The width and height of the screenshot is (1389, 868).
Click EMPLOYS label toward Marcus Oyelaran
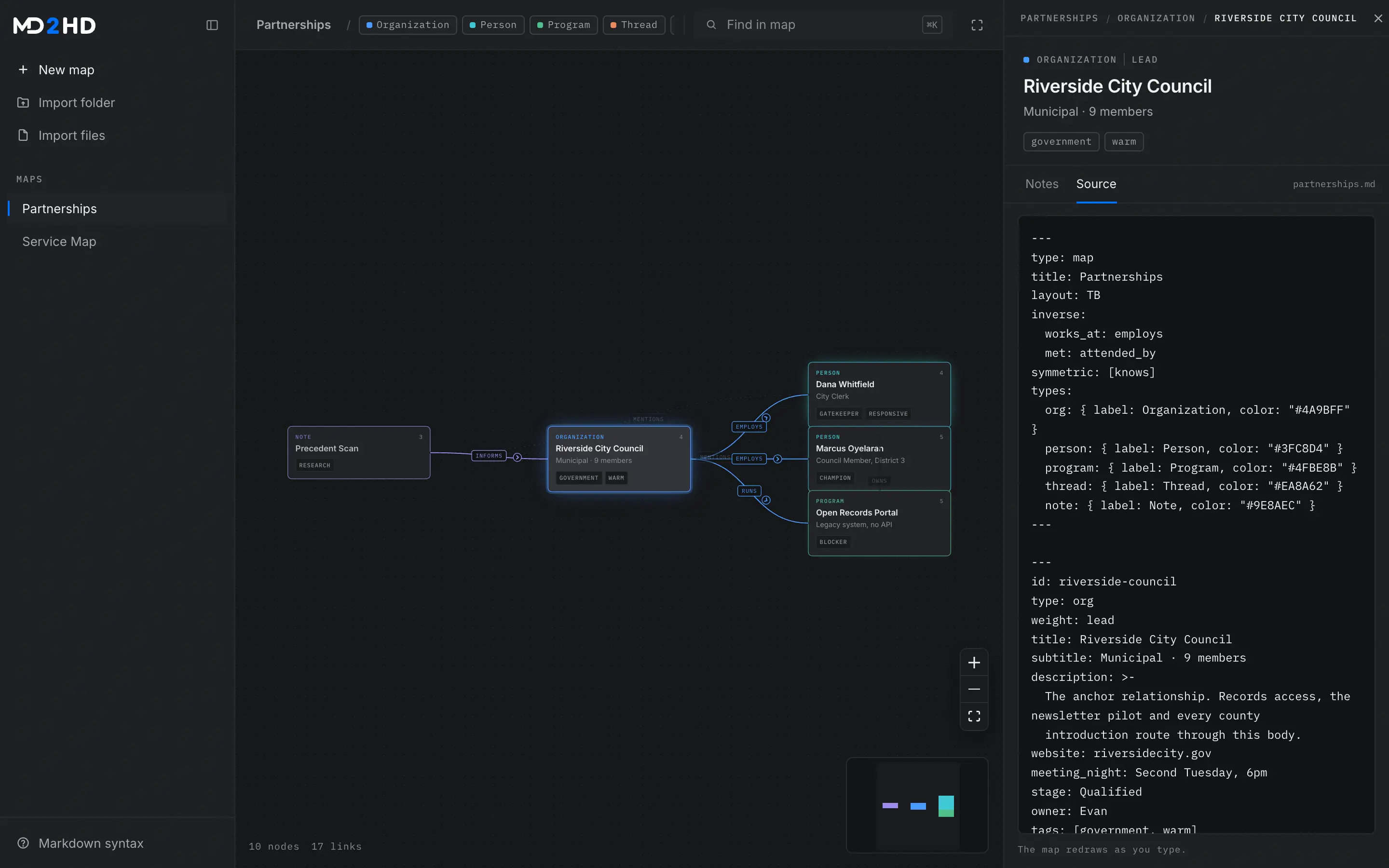click(749, 459)
